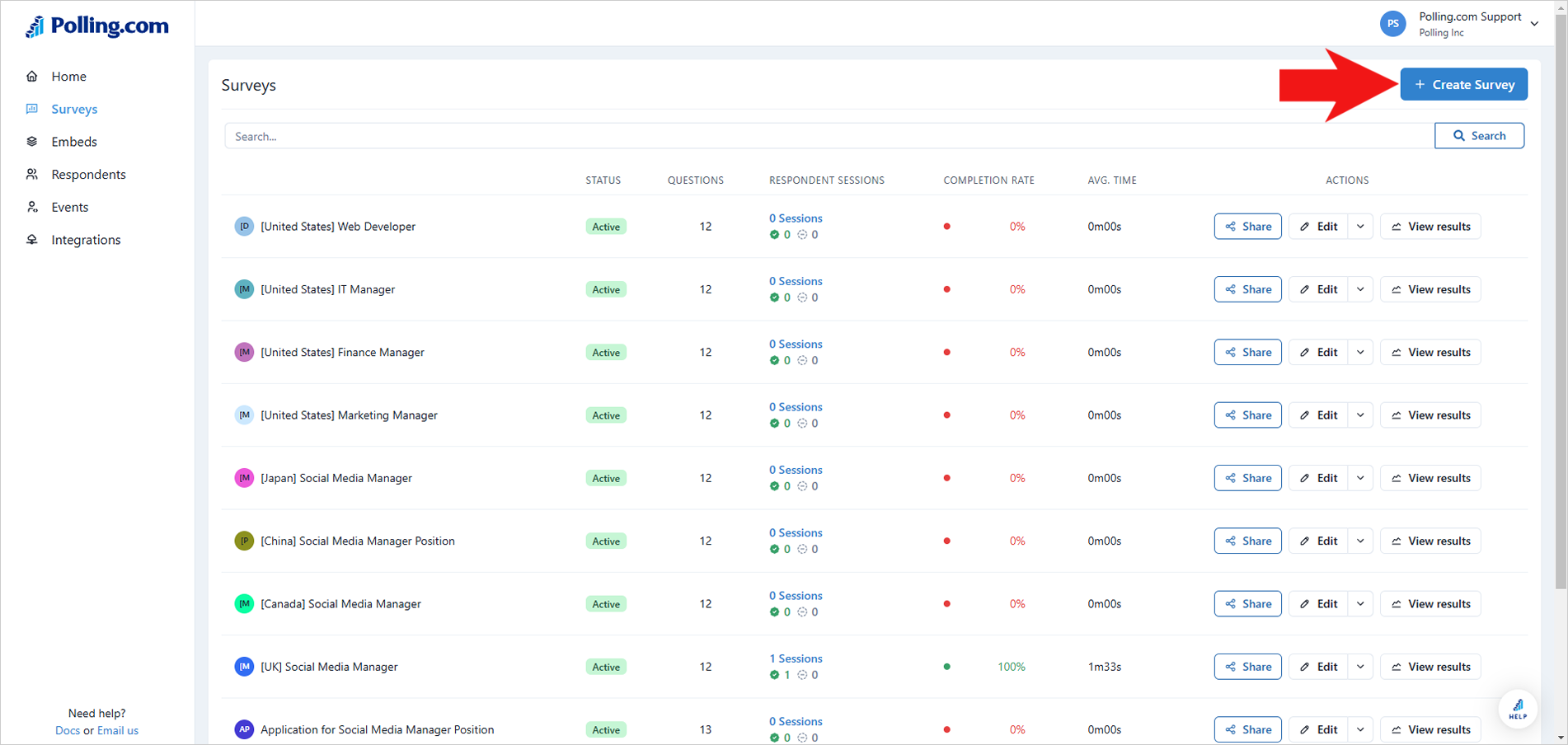Expand edit options for Japan Social Media Manager
1568x745 pixels.
1360,478
